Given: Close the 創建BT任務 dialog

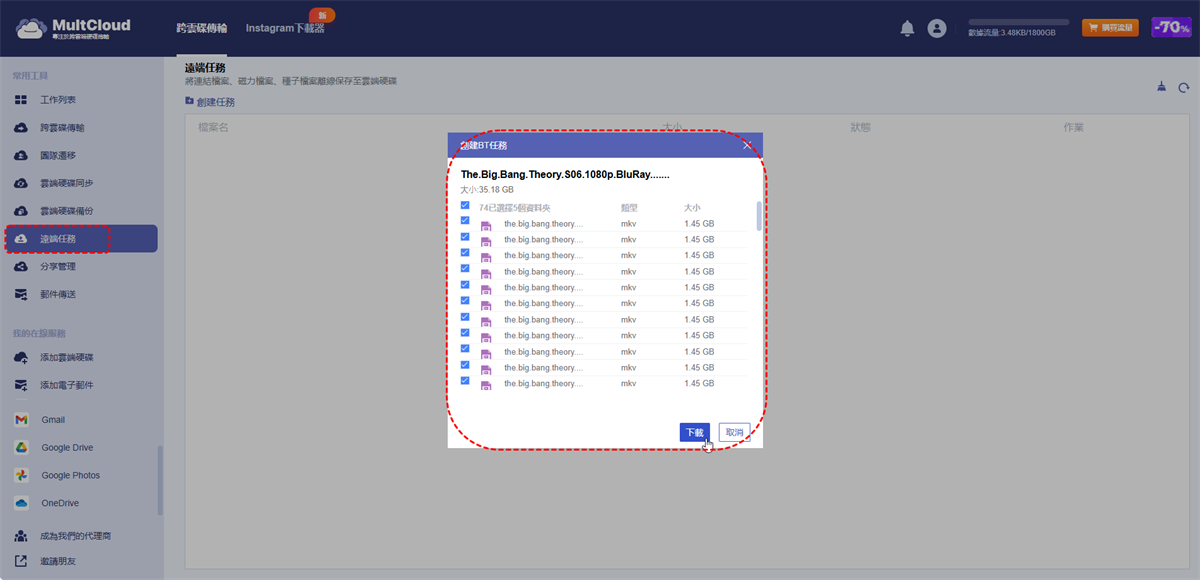Looking at the screenshot, I should click(x=747, y=145).
